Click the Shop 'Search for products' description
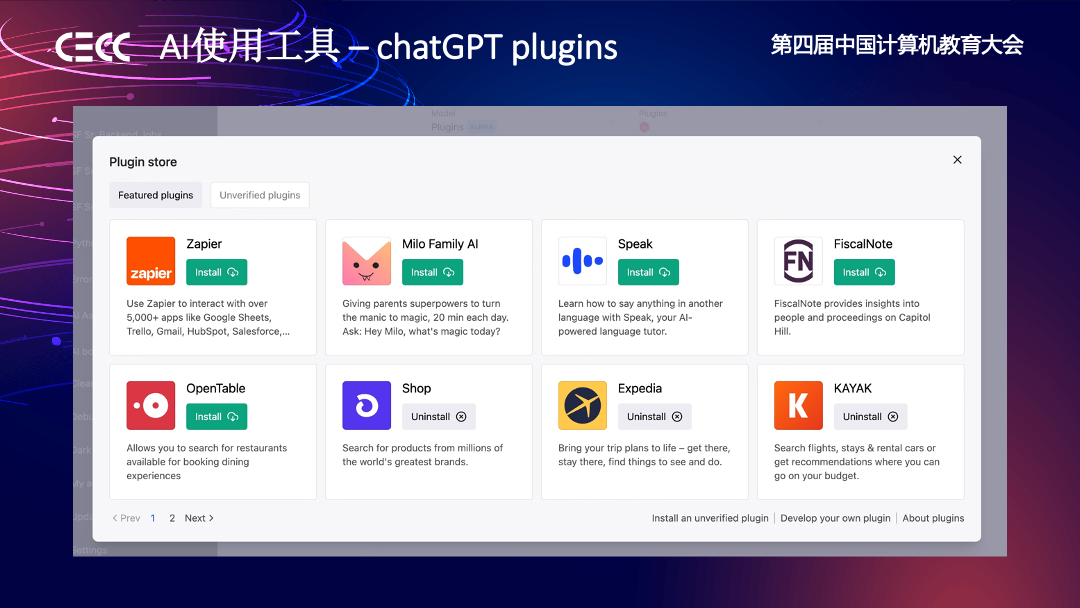The image size is (1080, 608). 423,454
